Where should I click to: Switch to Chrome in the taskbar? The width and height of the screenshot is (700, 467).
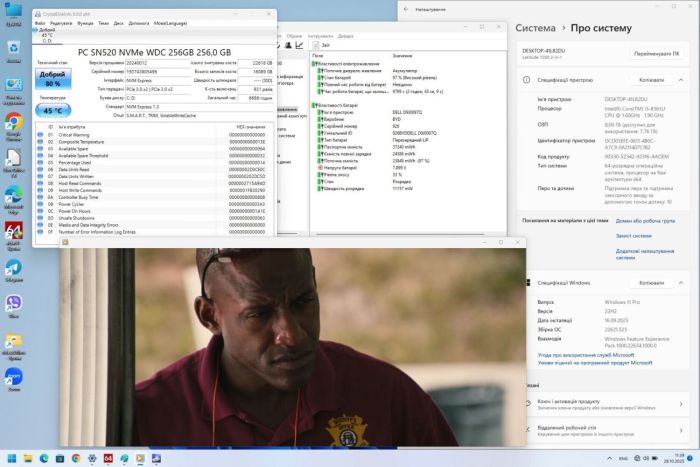pos(76,459)
